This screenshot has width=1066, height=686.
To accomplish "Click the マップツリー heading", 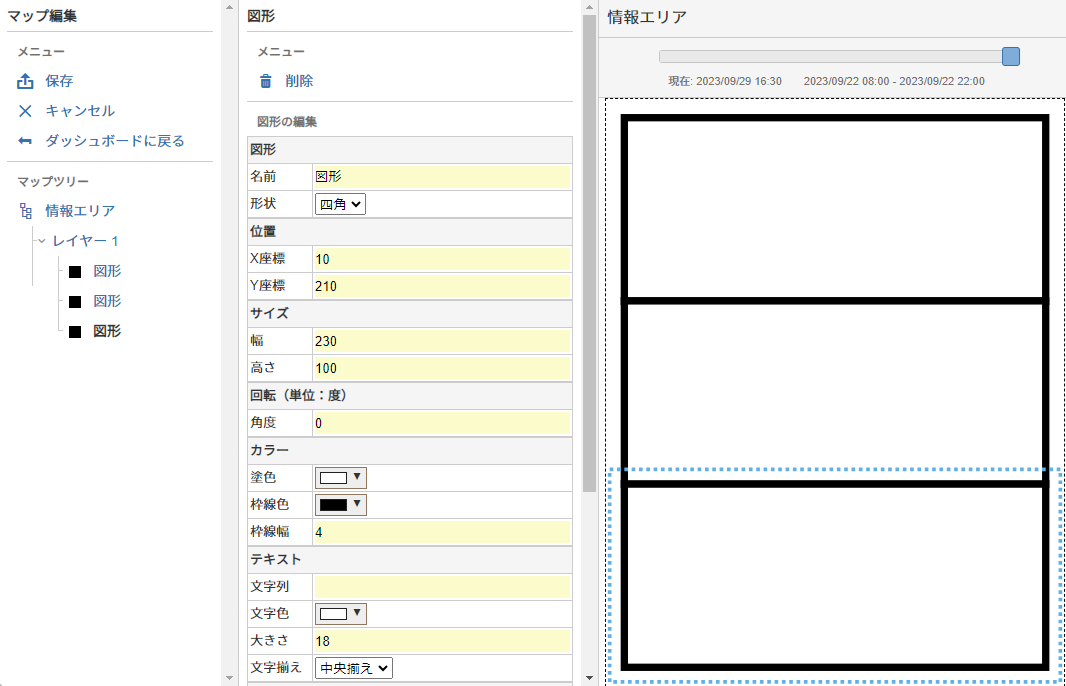I will (x=53, y=182).
